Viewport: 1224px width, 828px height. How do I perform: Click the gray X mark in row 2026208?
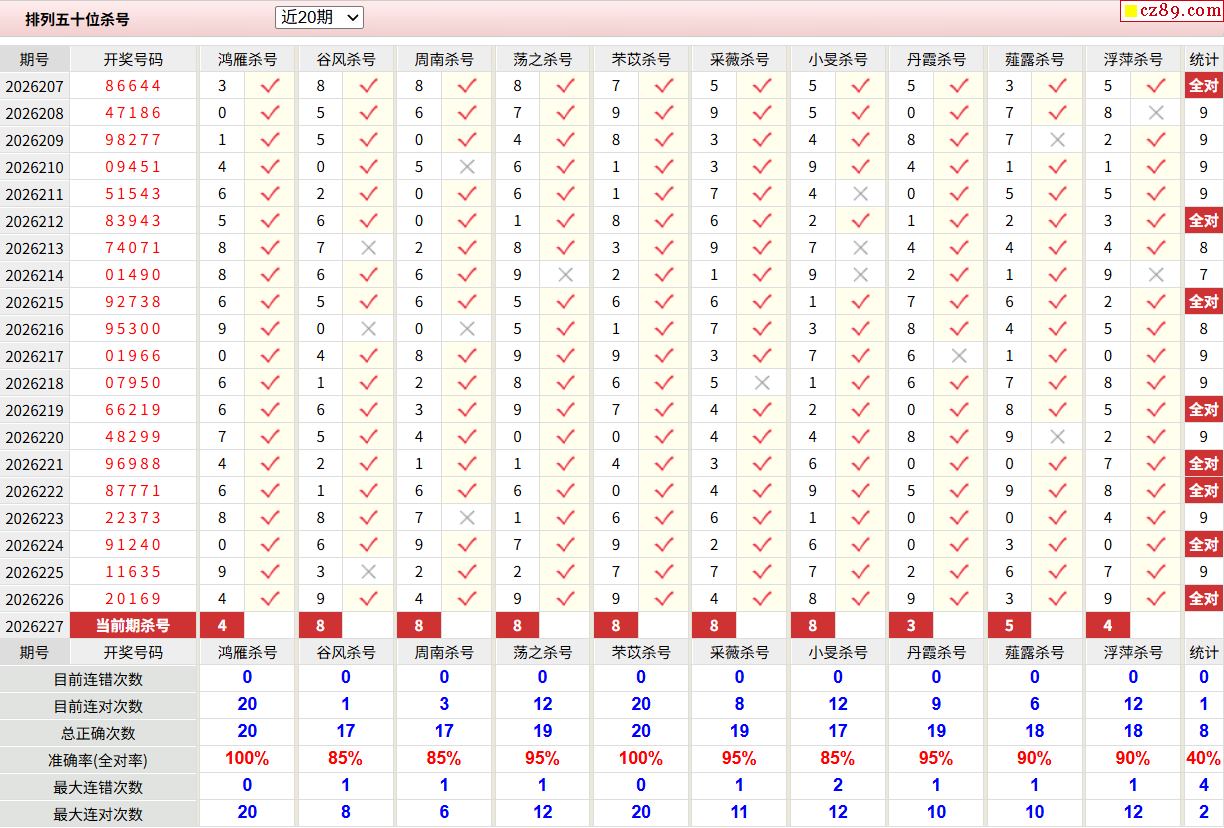[x=1156, y=113]
